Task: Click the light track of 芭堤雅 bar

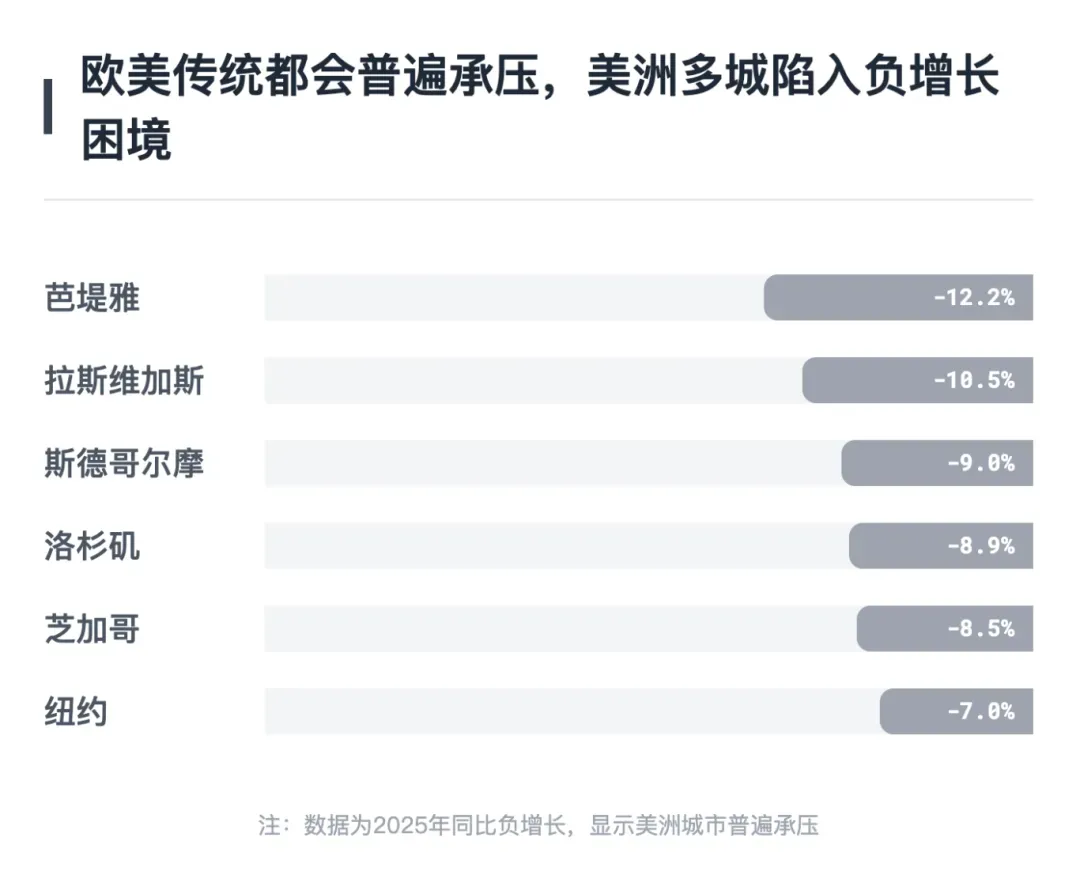Action: [514, 298]
